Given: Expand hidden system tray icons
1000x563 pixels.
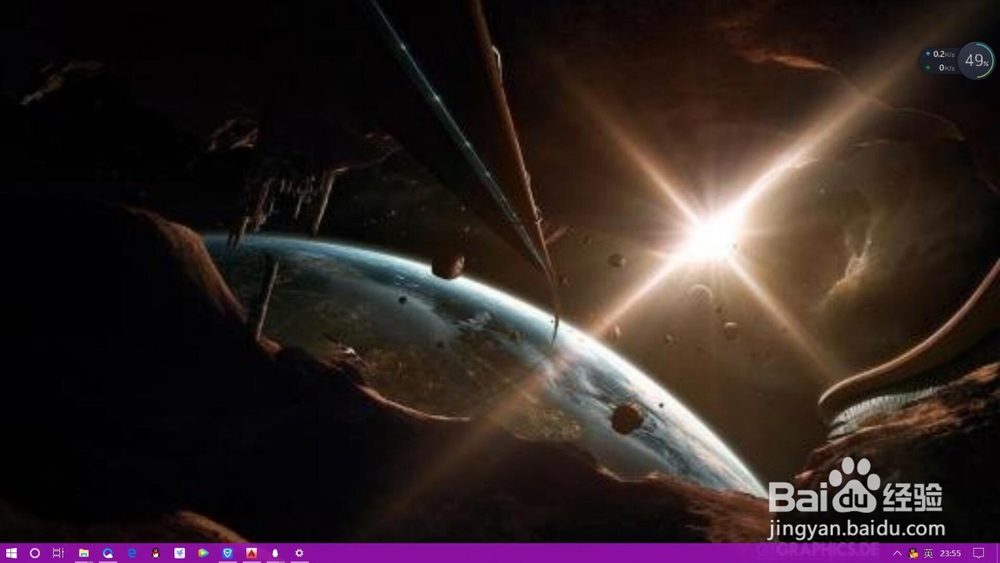Looking at the screenshot, I should pos(897,553).
